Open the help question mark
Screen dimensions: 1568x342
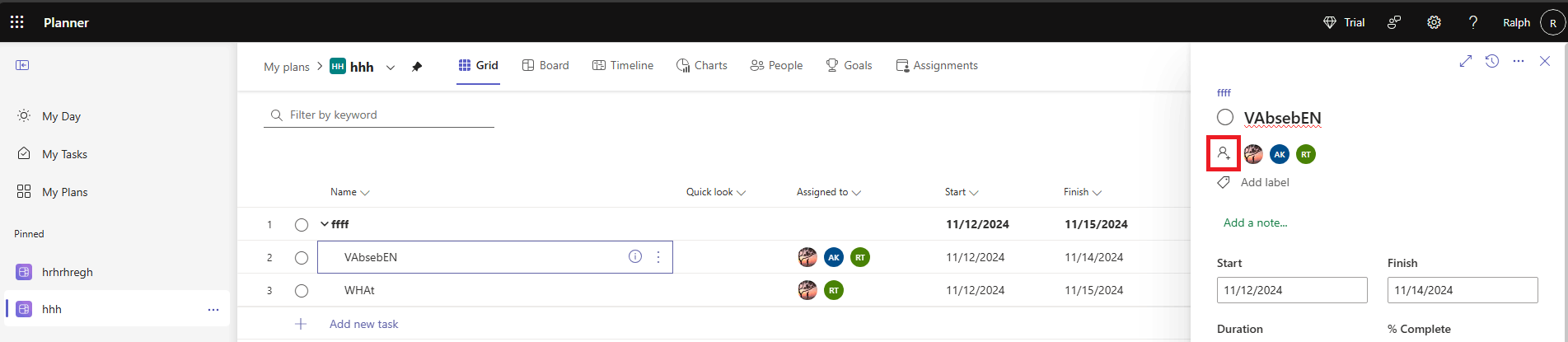(1473, 22)
